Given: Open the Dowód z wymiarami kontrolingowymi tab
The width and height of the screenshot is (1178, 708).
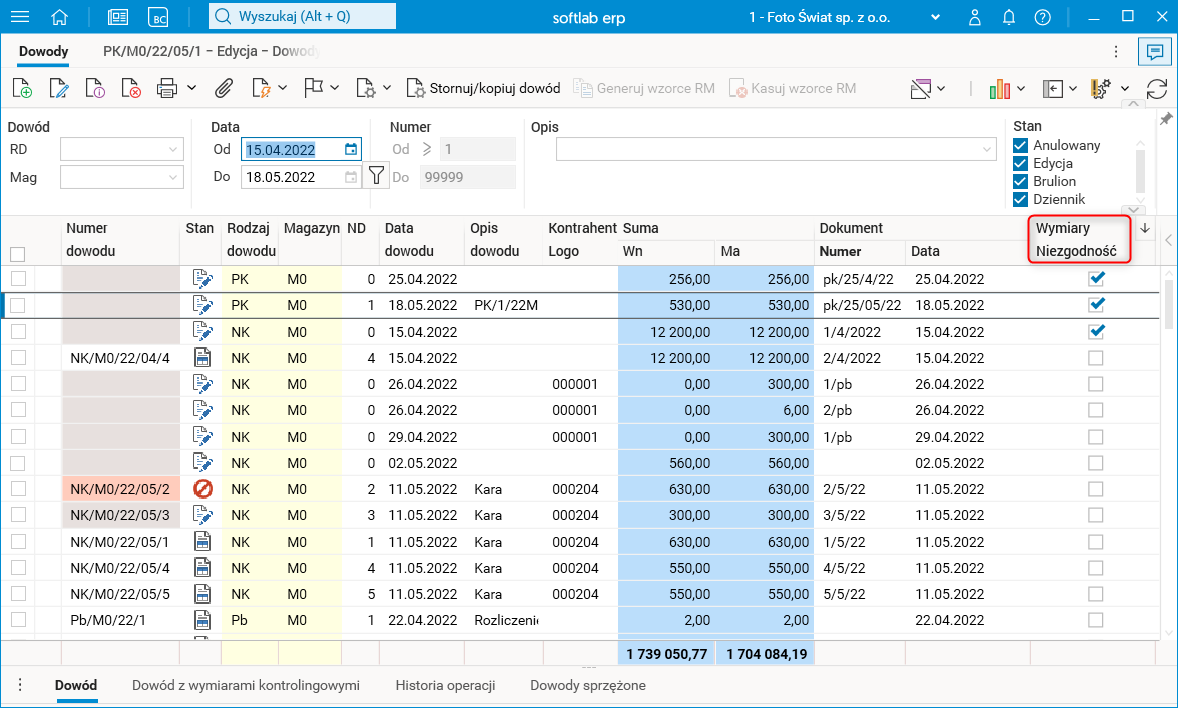Looking at the screenshot, I should tap(246, 685).
